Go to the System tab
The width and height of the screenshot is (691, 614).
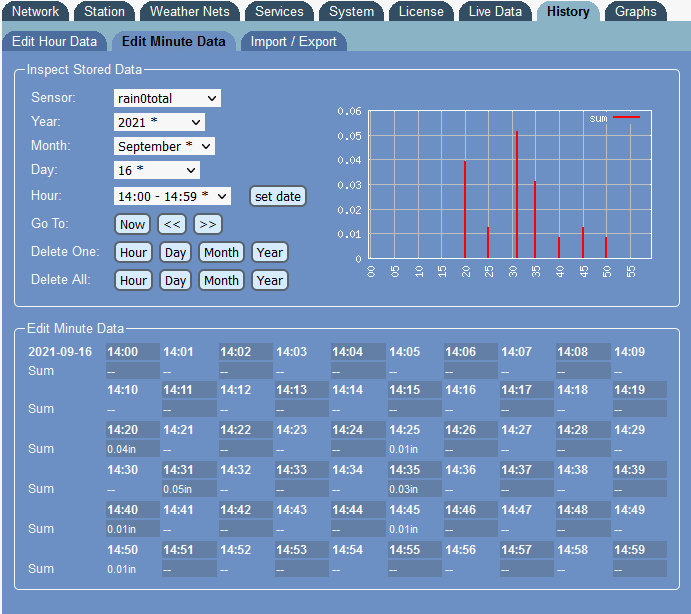(351, 11)
